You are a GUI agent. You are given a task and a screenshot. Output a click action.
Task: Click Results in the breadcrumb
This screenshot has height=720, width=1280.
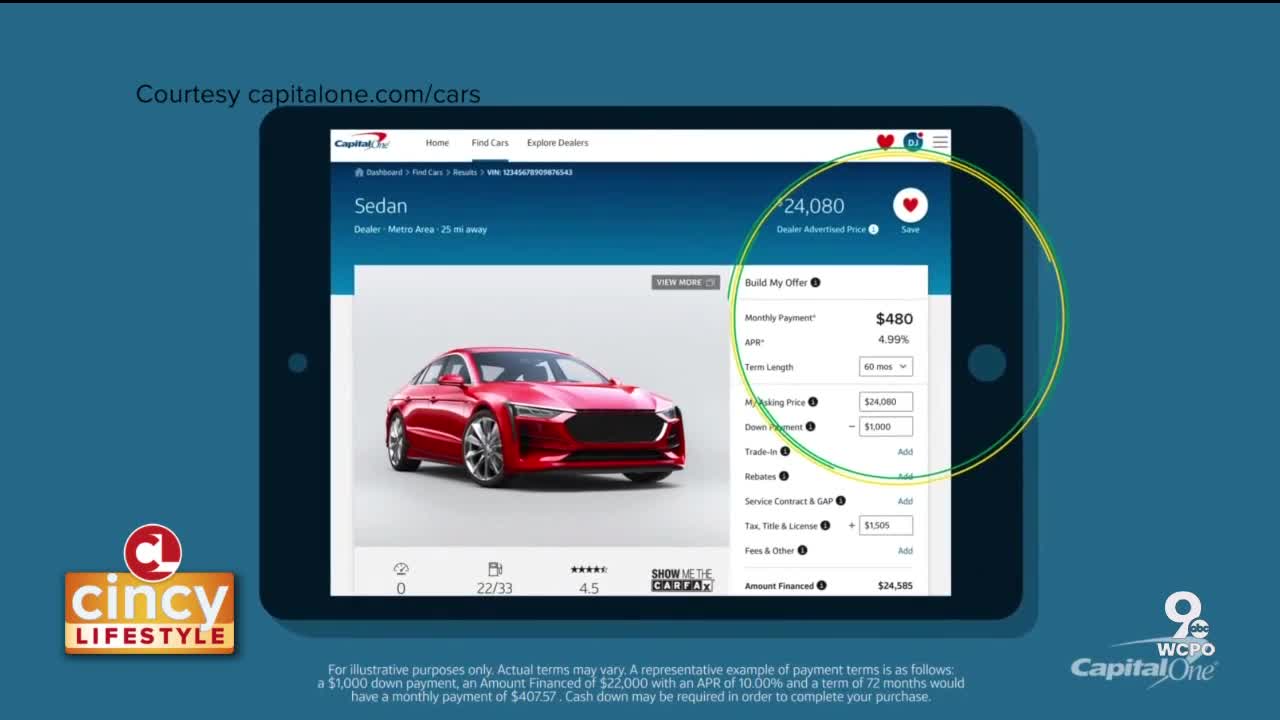tap(465, 172)
